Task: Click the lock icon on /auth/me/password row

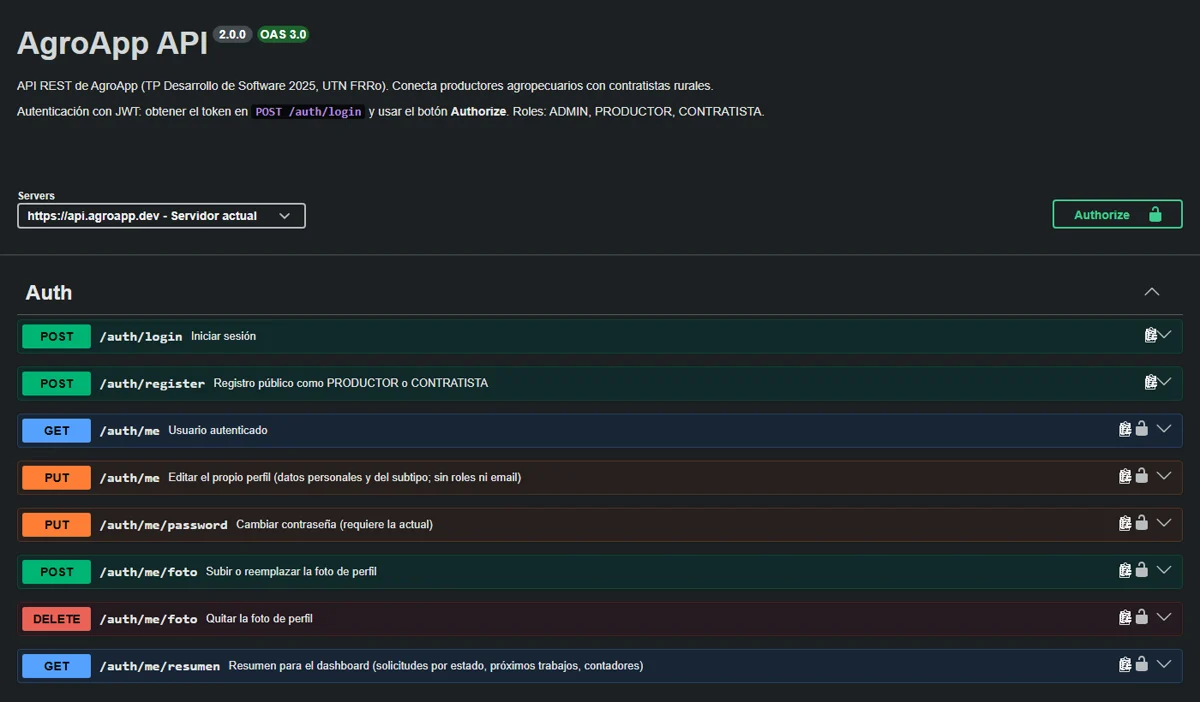Action: (1141, 523)
